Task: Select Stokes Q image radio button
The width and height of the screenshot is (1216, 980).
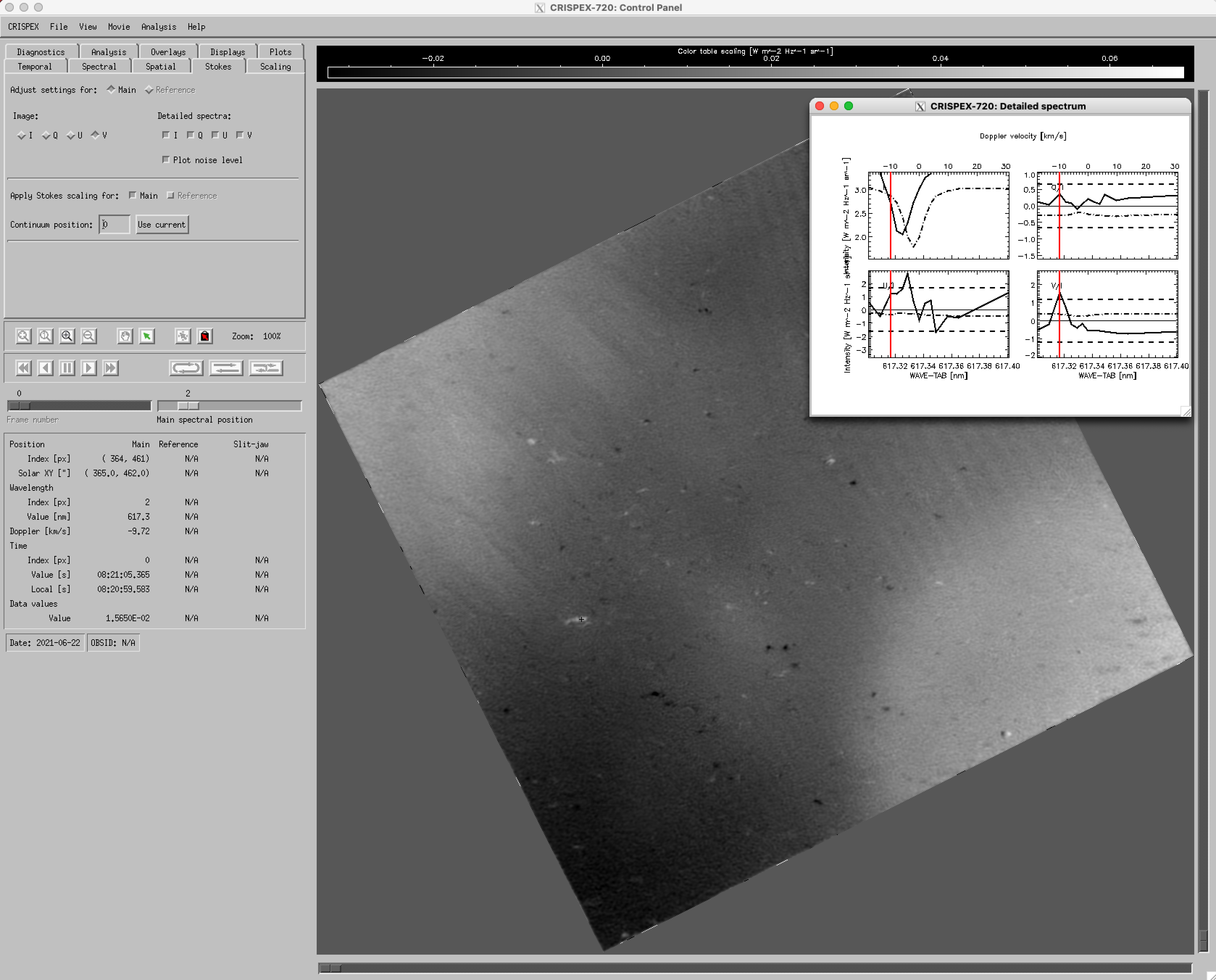Action: (46, 136)
